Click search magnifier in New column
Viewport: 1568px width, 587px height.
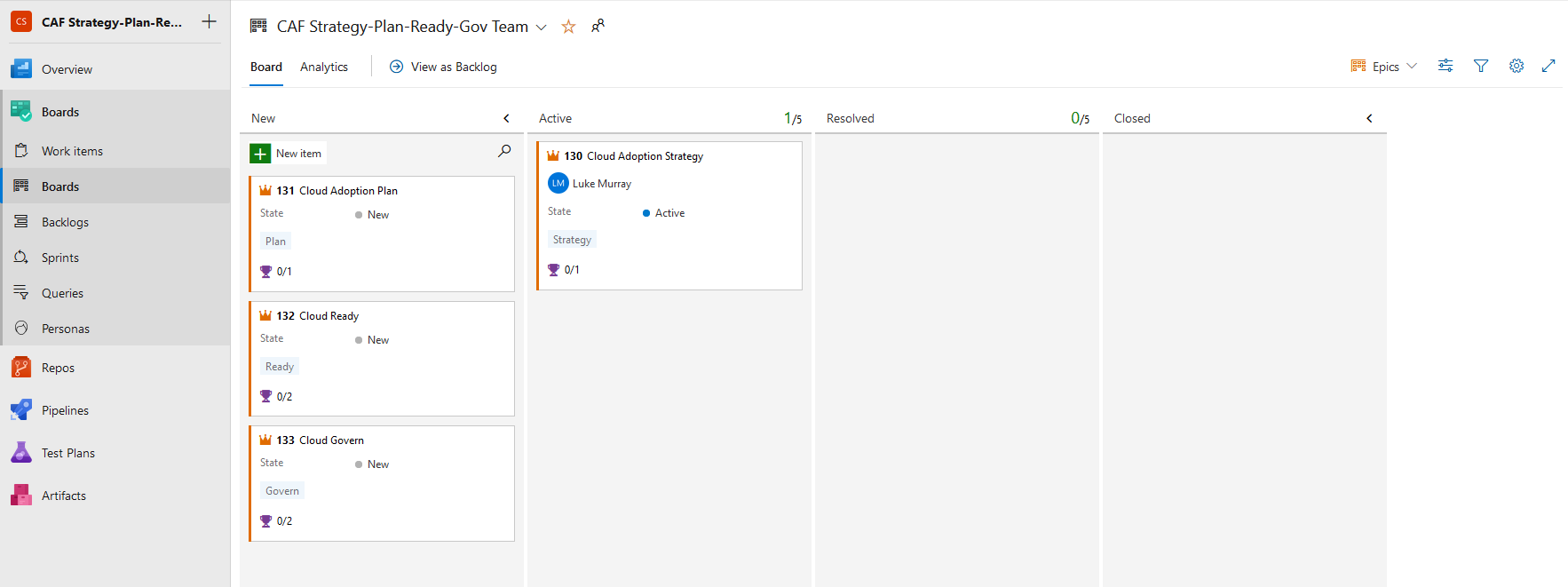coord(504,151)
